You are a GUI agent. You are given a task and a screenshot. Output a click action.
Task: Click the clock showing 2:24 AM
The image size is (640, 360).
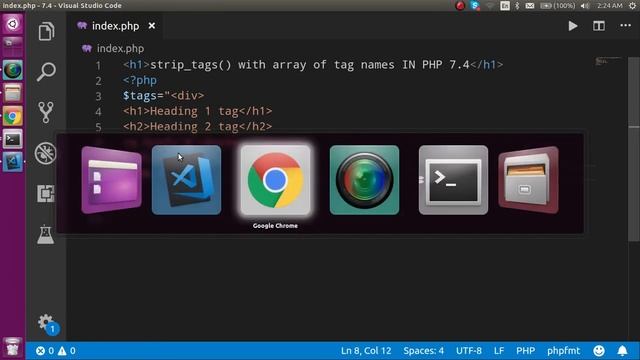609,6
